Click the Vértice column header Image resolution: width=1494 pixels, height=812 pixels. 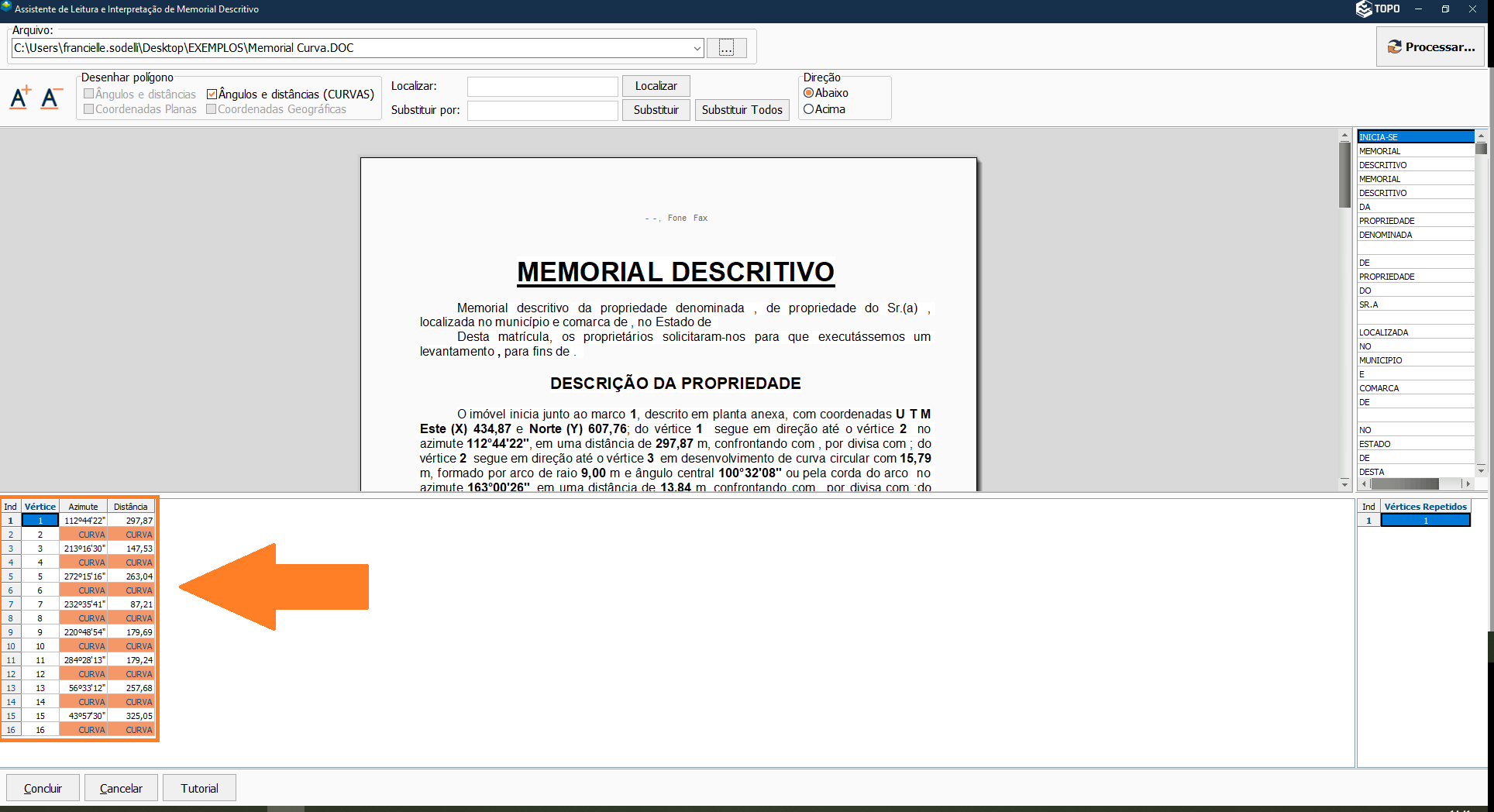pos(40,507)
